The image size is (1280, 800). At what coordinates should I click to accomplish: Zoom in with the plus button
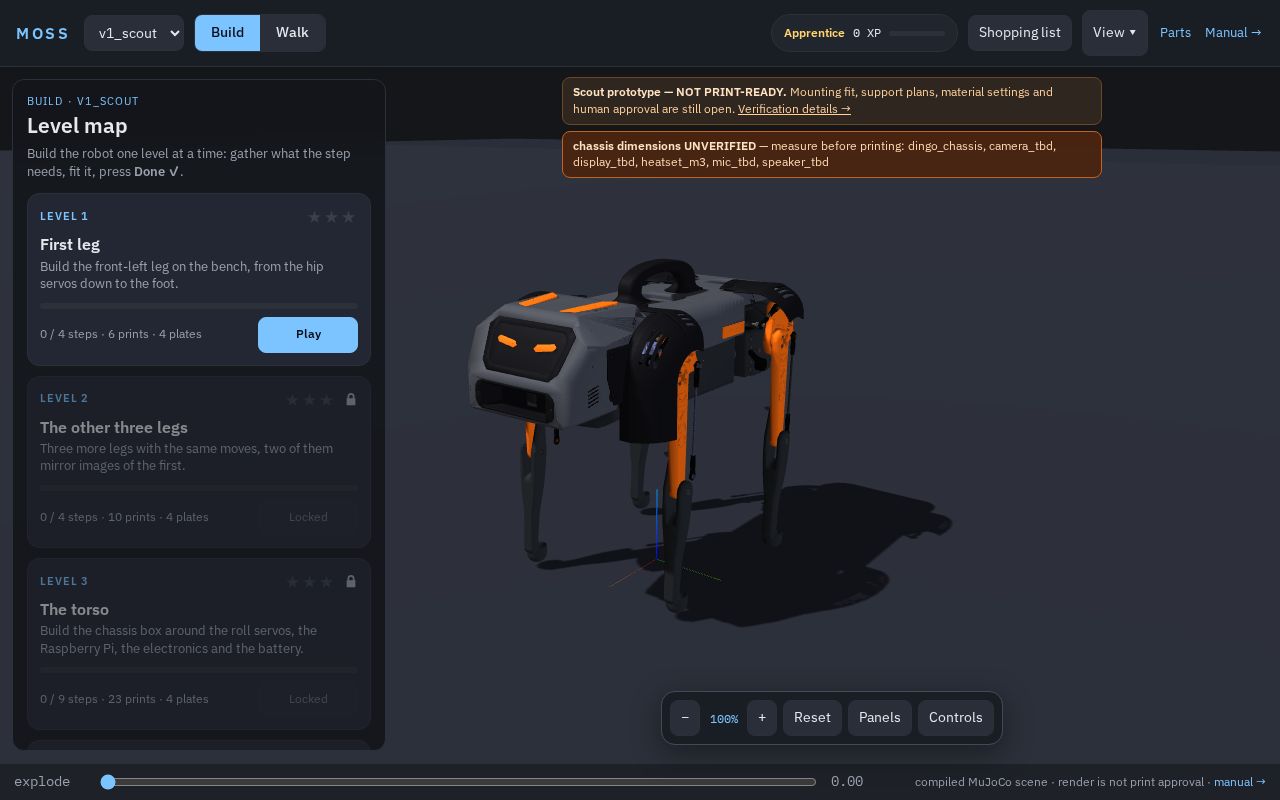tap(762, 718)
